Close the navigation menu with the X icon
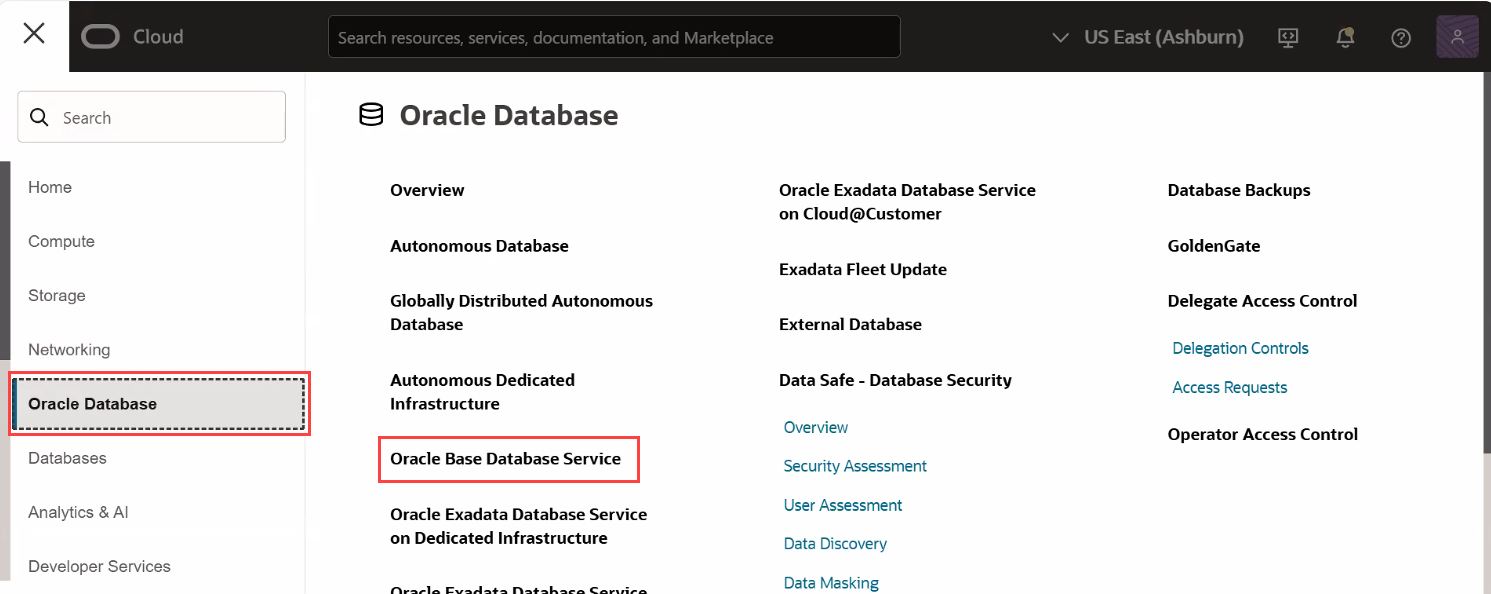1491x594 pixels. pos(34,34)
